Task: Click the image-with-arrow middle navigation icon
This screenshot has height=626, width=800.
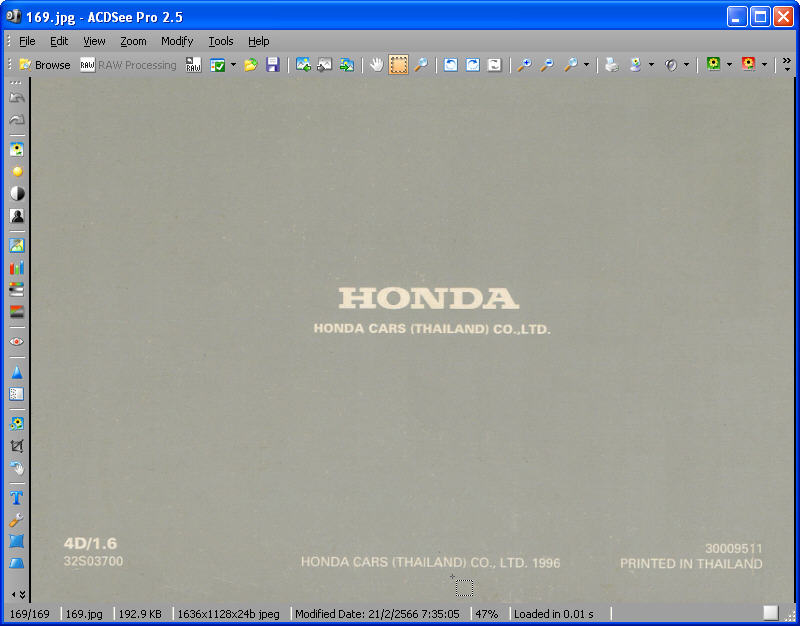Action: coord(324,65)
